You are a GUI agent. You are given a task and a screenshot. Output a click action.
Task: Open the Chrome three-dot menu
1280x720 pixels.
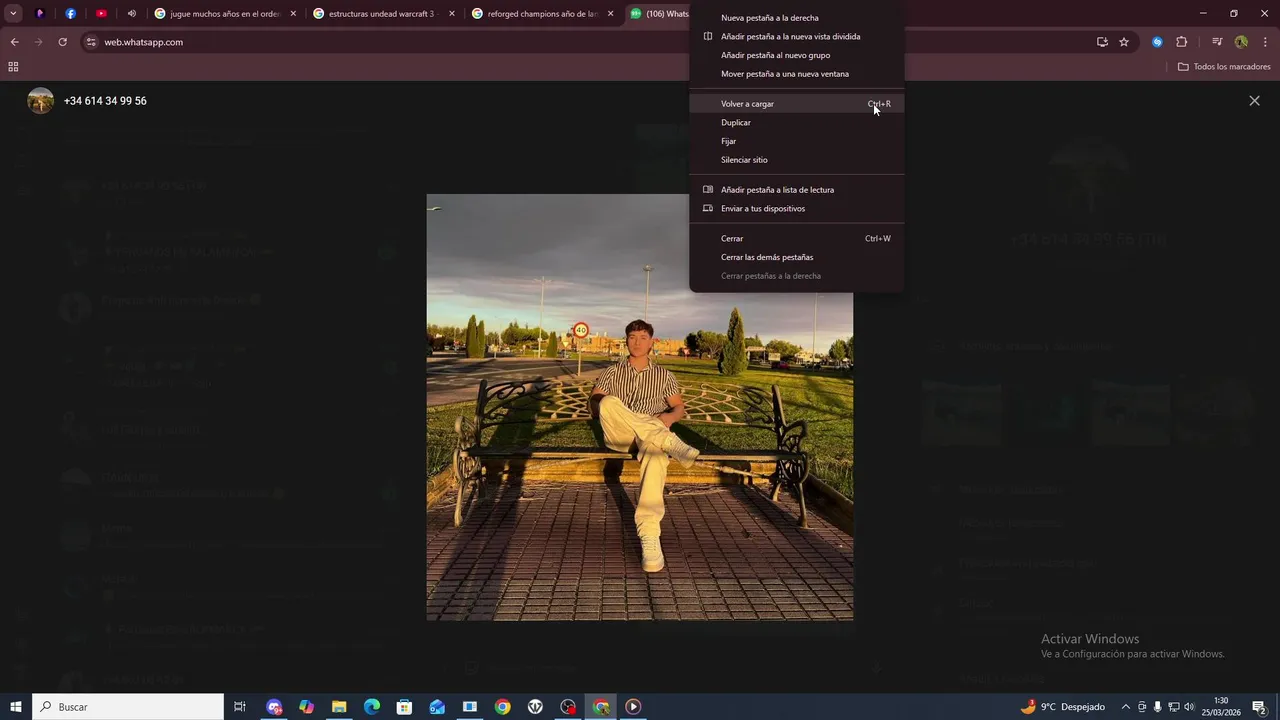1265,42
